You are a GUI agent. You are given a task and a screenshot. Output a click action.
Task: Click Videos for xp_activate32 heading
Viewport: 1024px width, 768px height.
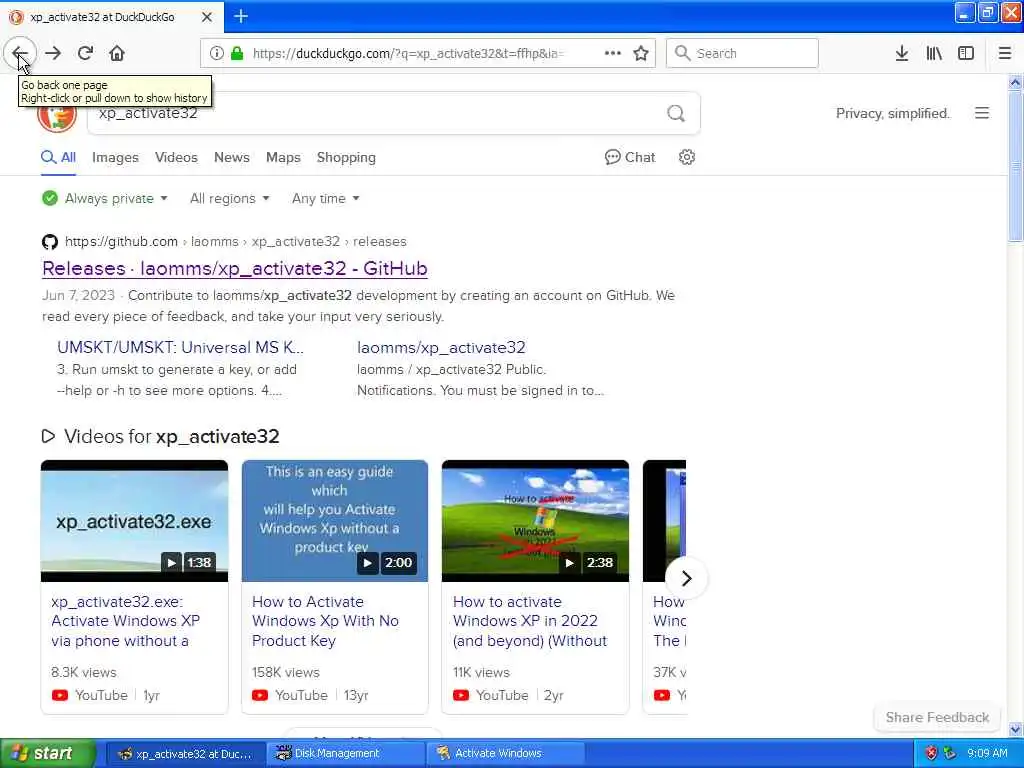click(171, 436)
